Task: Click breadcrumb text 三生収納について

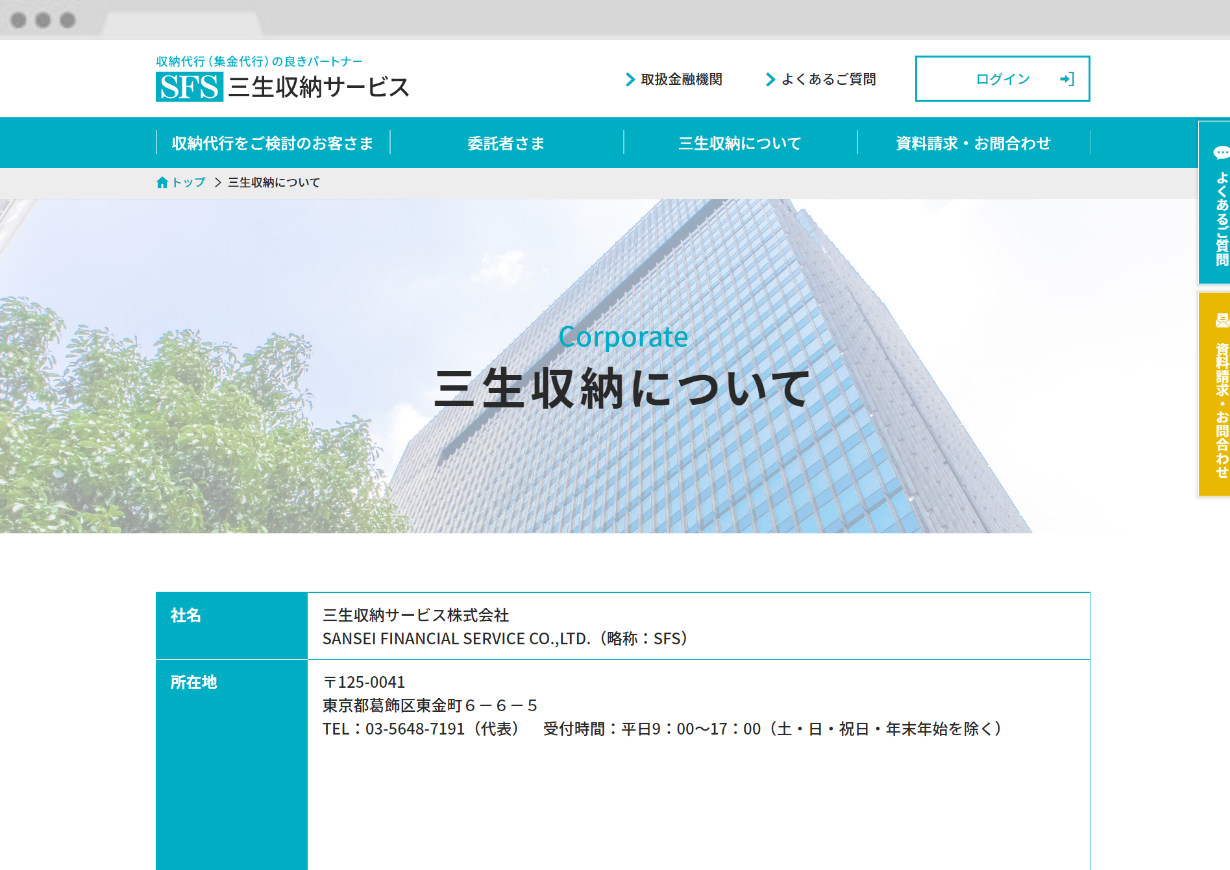Action: coord(274,182)
